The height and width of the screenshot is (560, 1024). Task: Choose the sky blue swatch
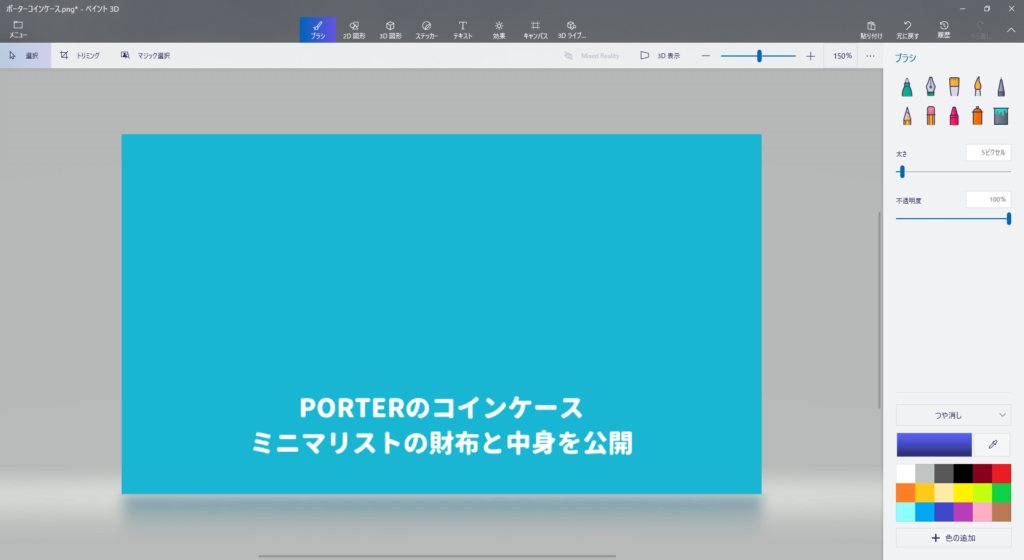925,512
